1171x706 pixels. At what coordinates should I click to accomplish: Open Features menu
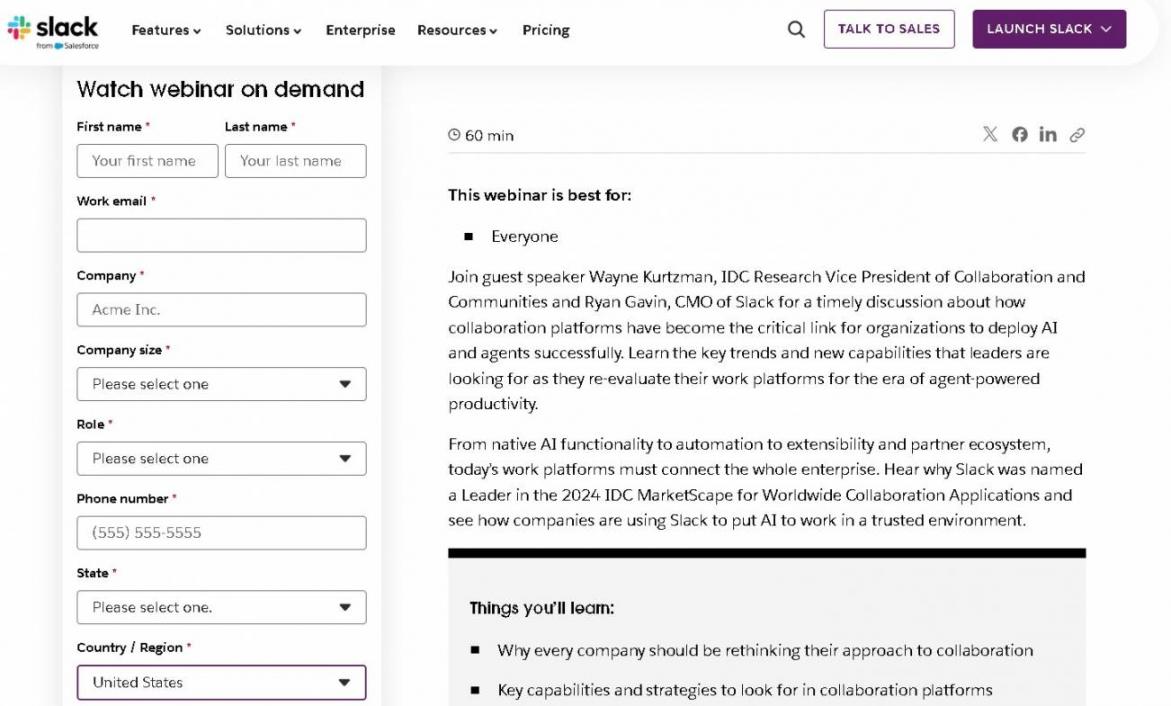coord(166,30)
